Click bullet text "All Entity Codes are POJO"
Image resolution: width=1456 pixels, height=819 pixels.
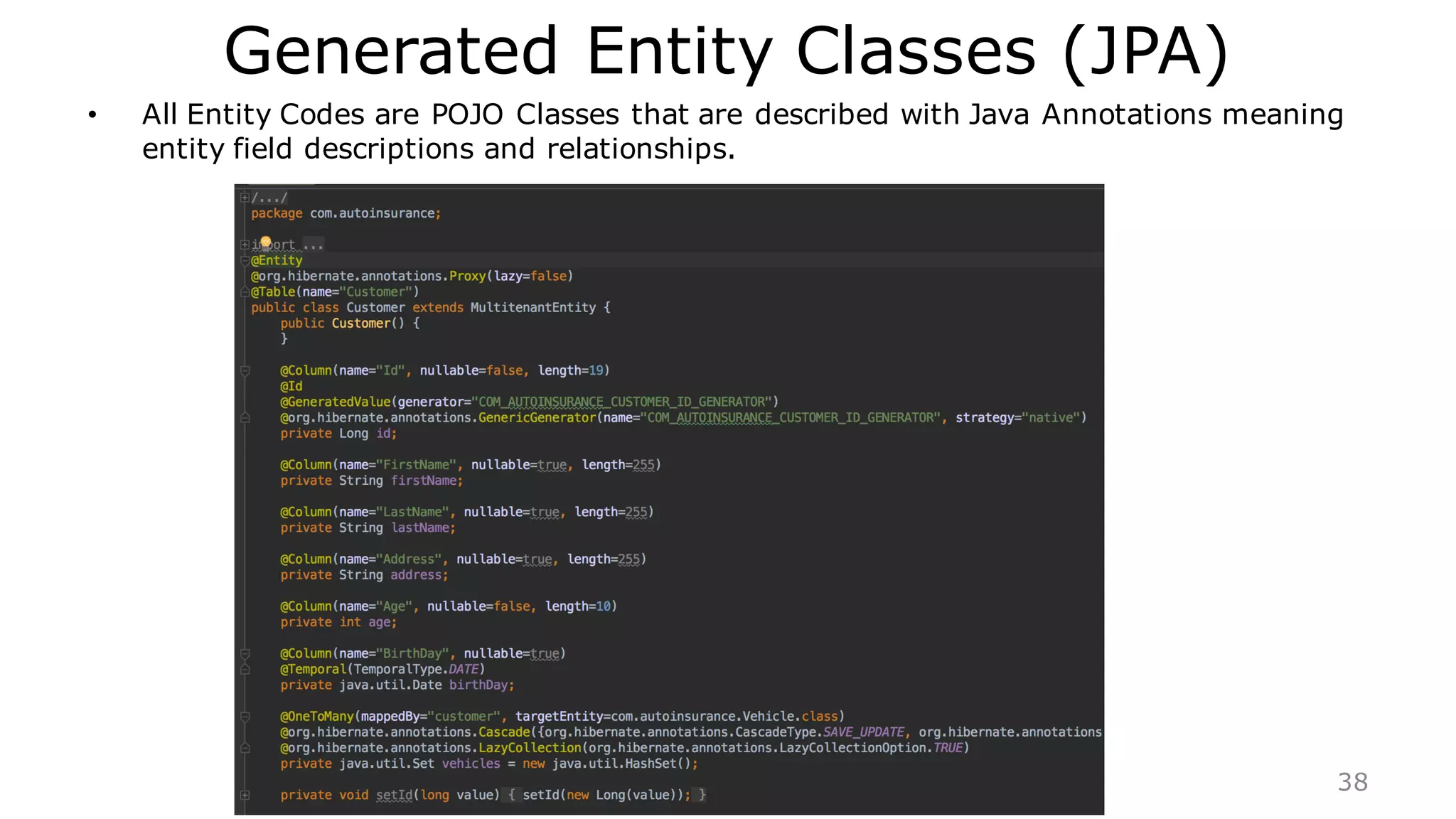323,114
